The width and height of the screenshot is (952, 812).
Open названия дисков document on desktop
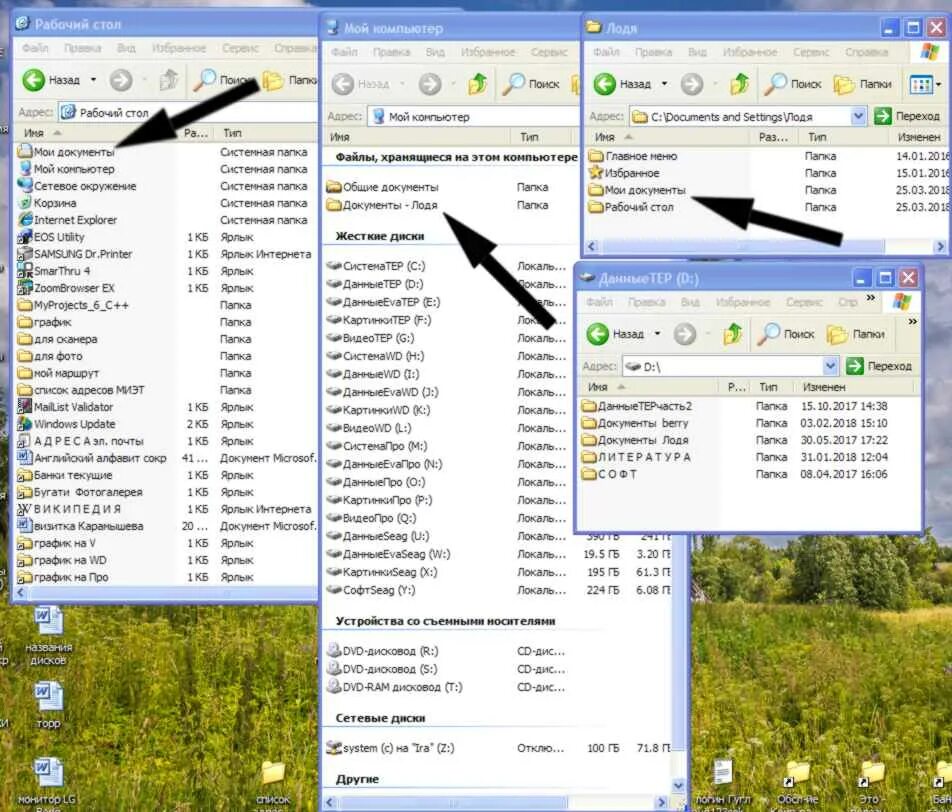pos(48,637)
